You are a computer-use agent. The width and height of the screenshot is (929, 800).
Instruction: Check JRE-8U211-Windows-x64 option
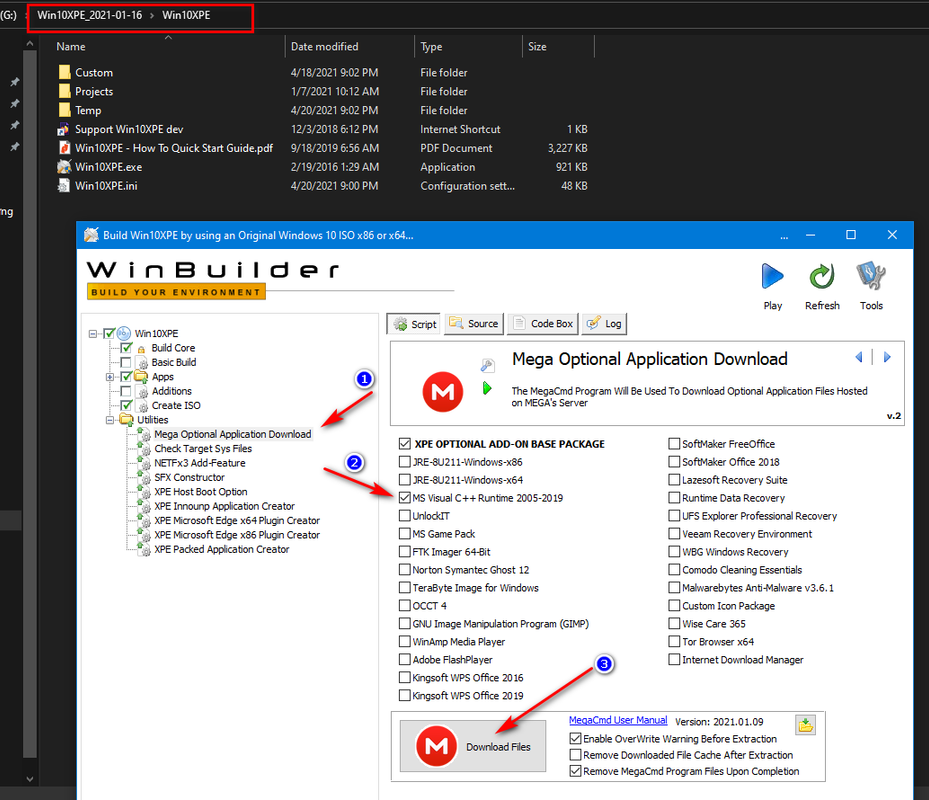coord(405,480)
